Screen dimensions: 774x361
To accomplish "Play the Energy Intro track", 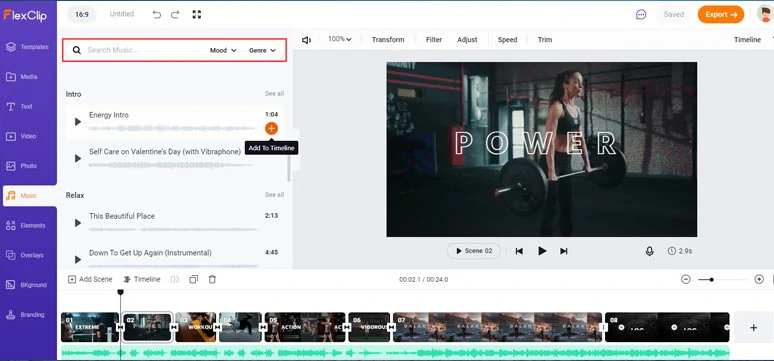I will click(77, 121).
